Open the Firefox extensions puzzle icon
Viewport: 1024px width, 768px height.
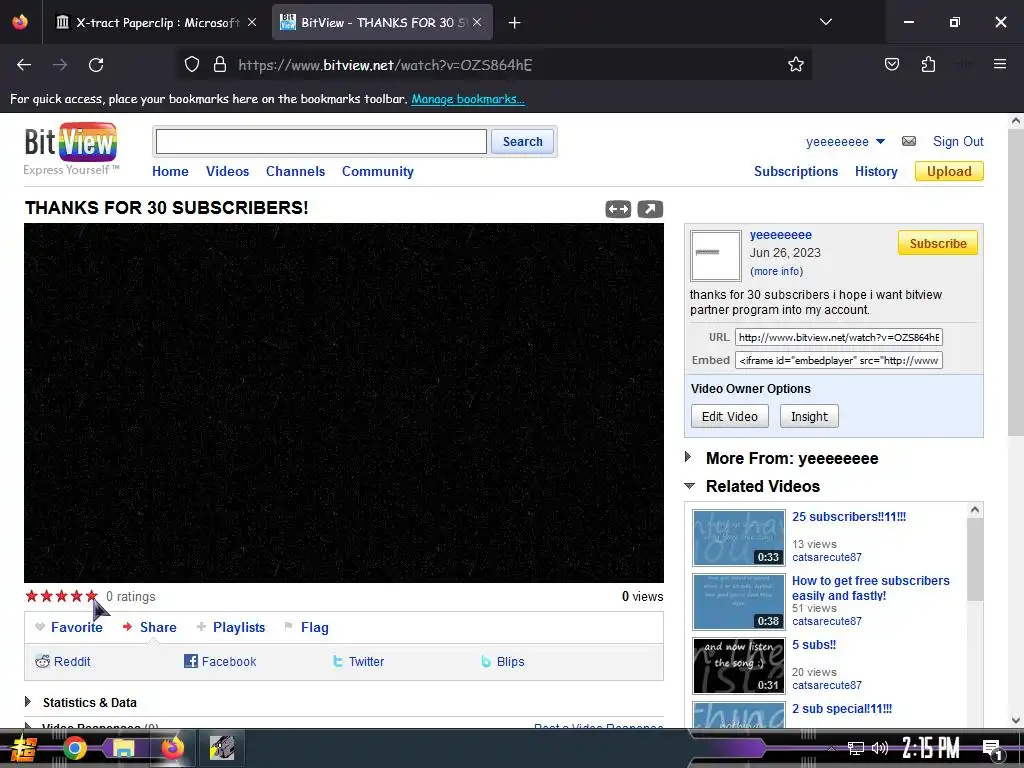point(928,64)
